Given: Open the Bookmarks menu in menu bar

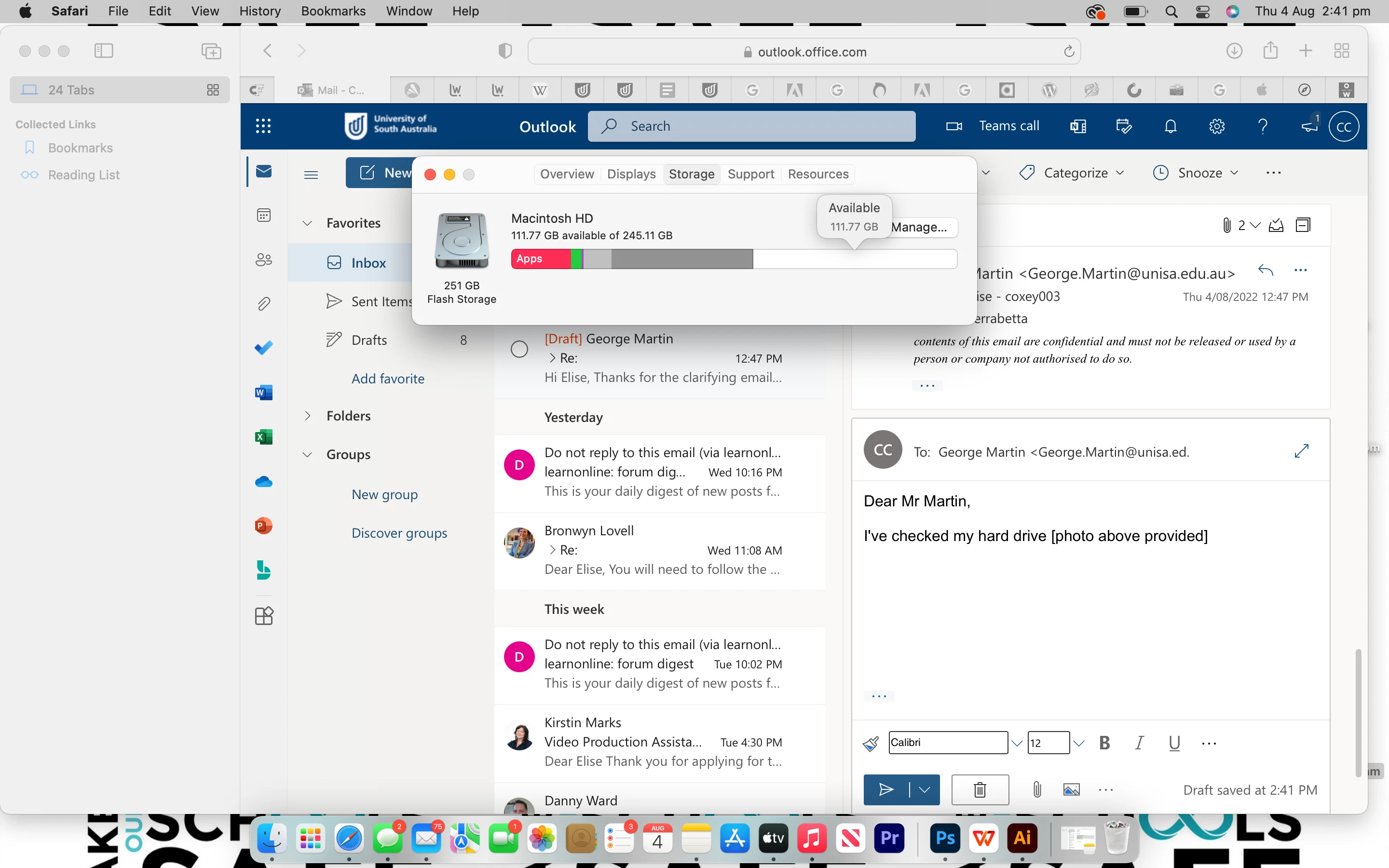Looking at the screenshot, I should tap(333, 11).
